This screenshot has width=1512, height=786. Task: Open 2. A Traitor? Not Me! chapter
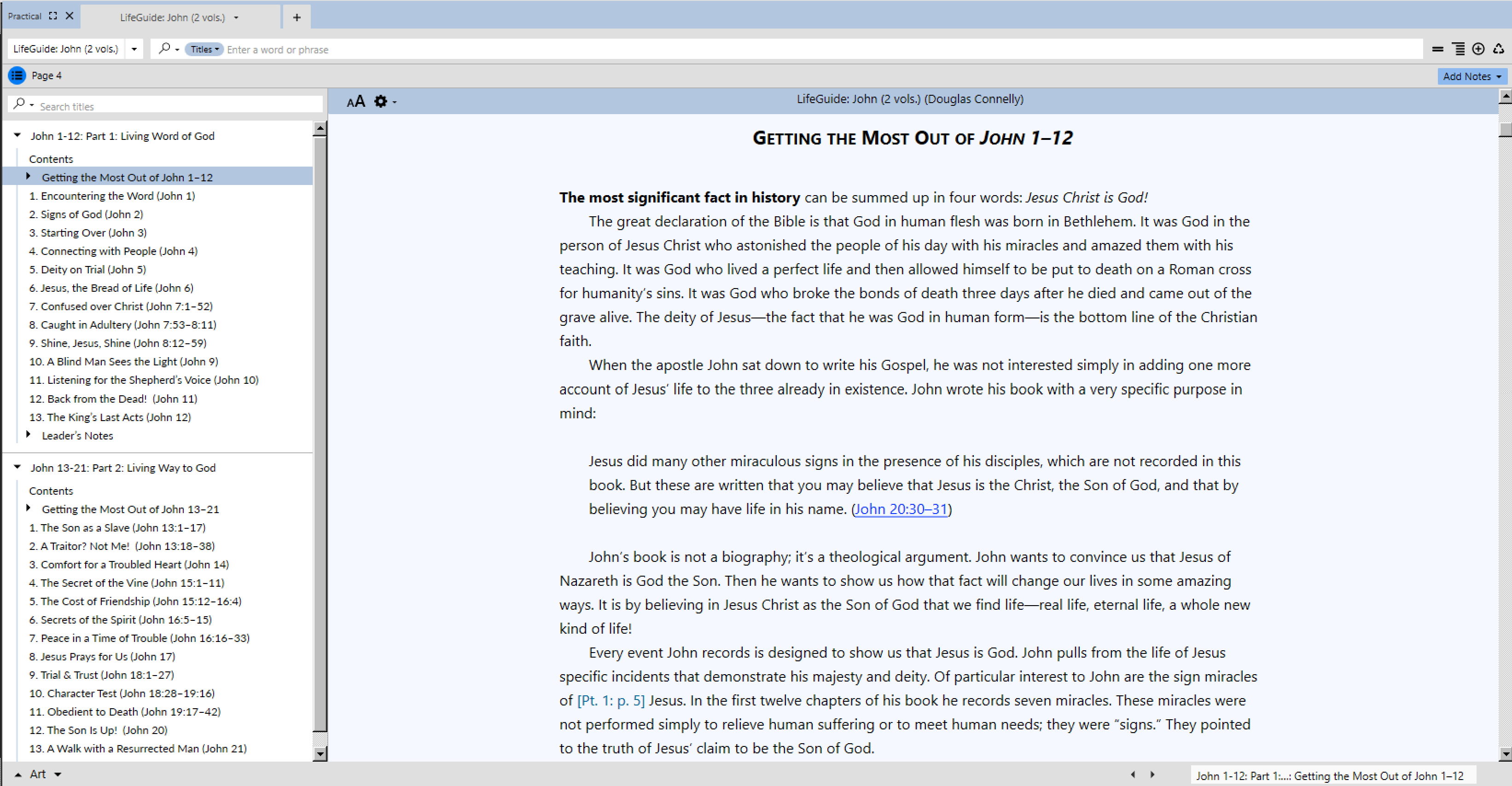(122, 546)
